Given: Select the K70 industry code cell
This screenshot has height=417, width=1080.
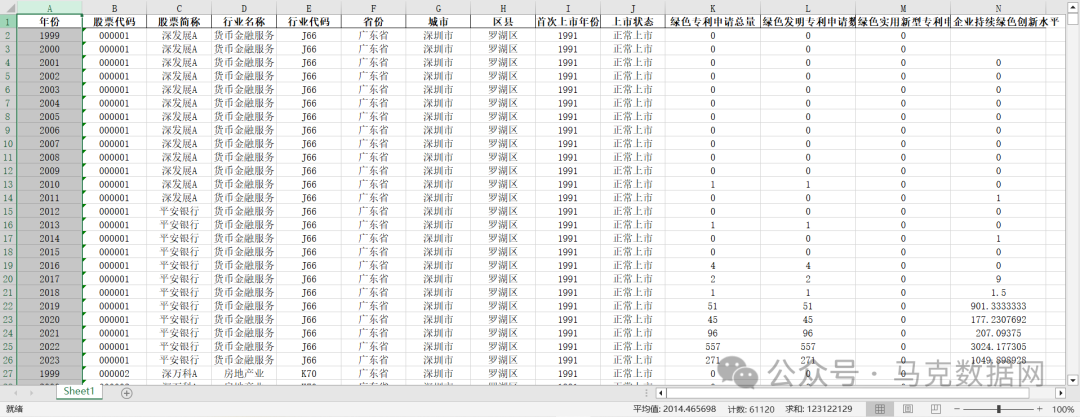Looking at the screenshot, I should (x=309, y=374).
